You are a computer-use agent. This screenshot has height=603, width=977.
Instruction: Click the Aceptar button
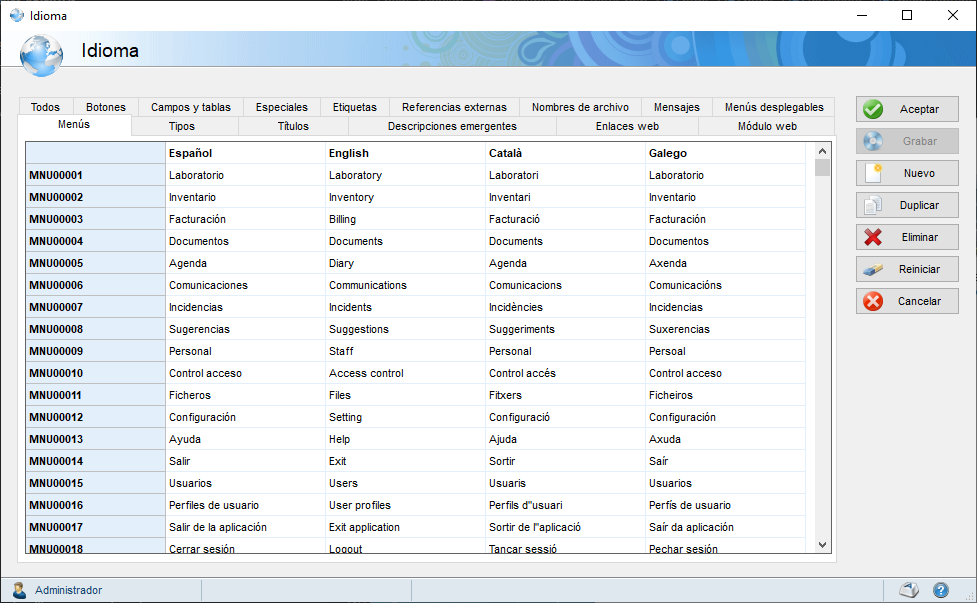click(907, 109)
